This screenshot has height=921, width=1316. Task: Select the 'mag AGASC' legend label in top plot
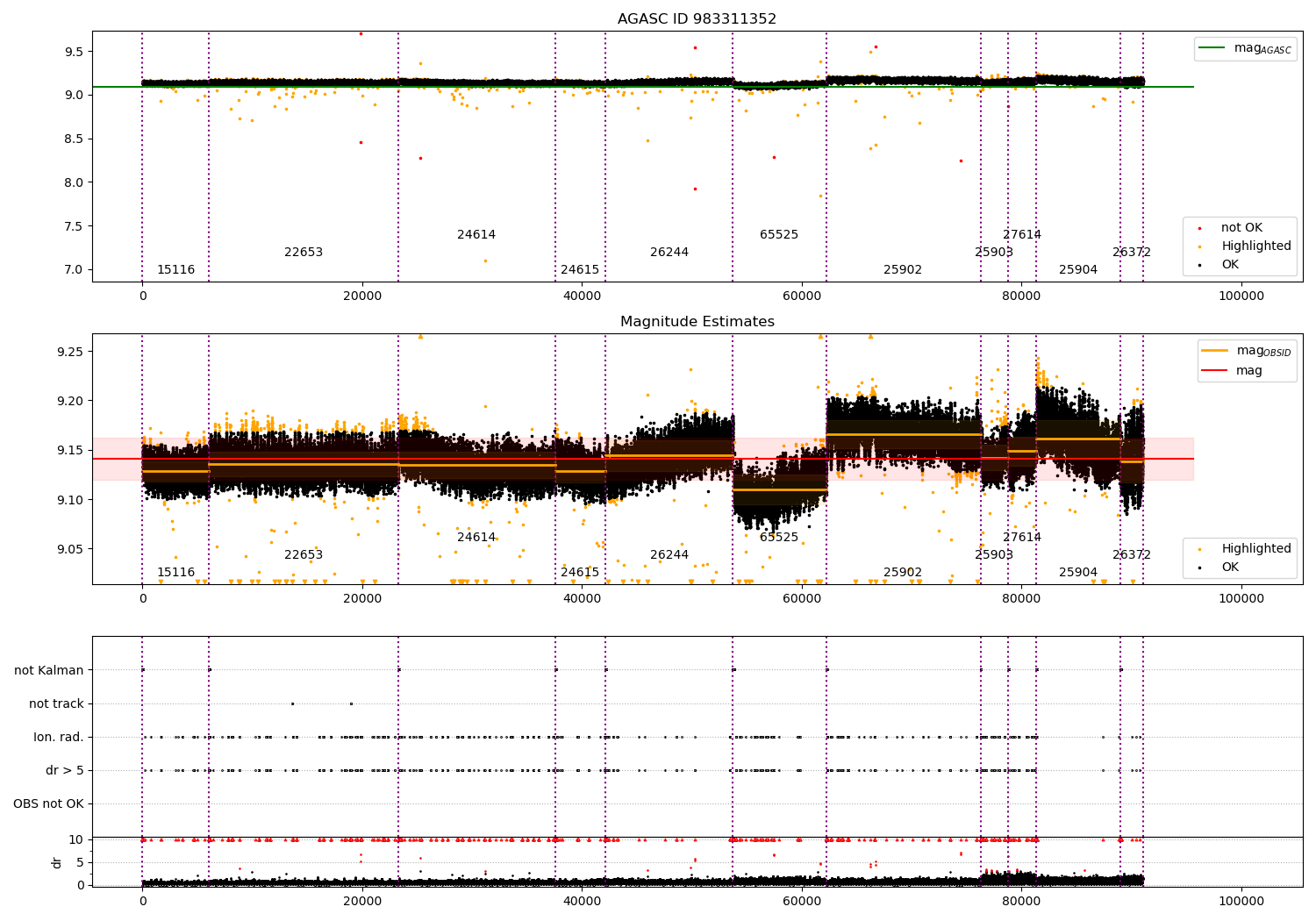pyautogui.click(x=1262, y=48)
